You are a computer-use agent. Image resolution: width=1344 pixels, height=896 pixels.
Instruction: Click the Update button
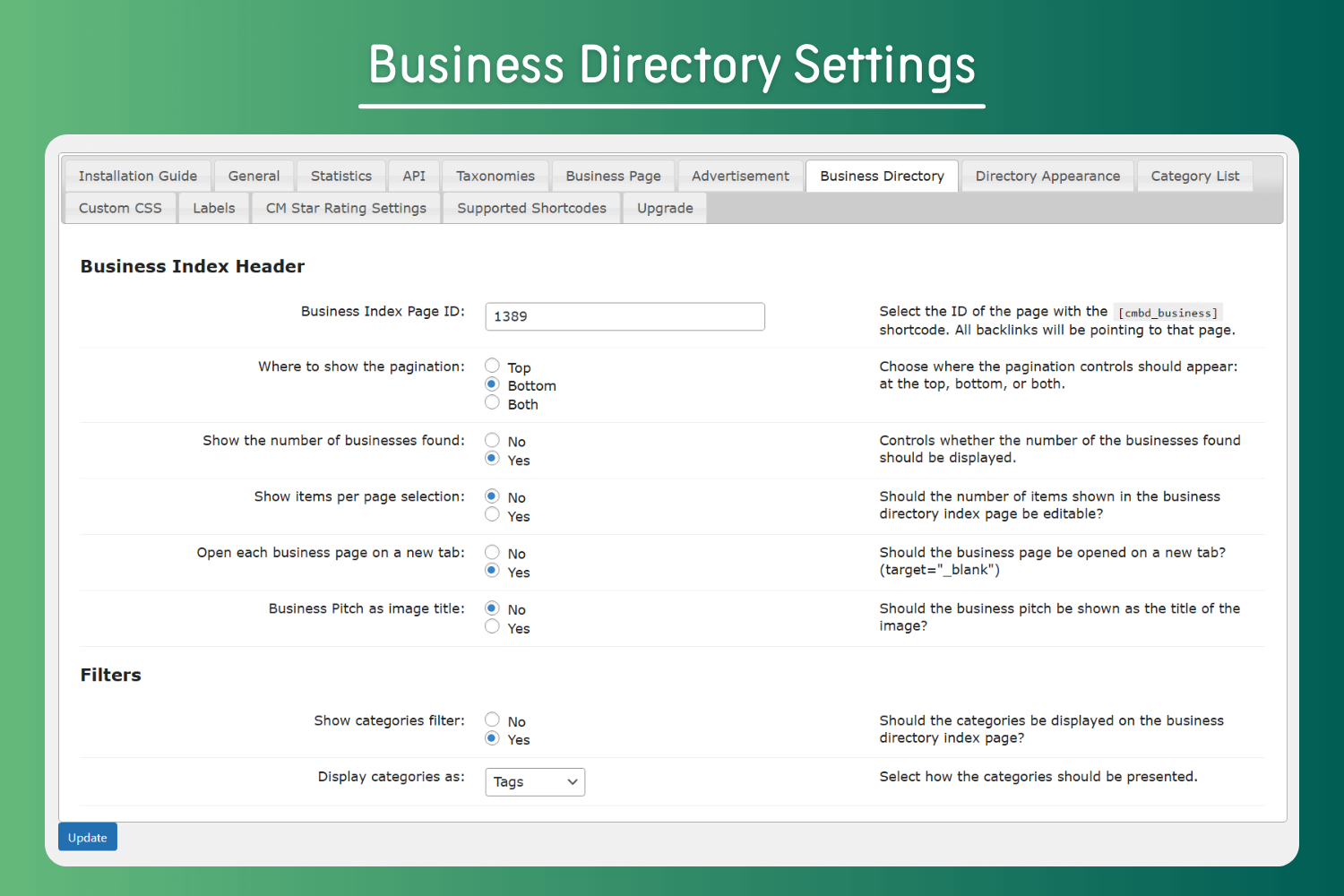click(88, 837)
